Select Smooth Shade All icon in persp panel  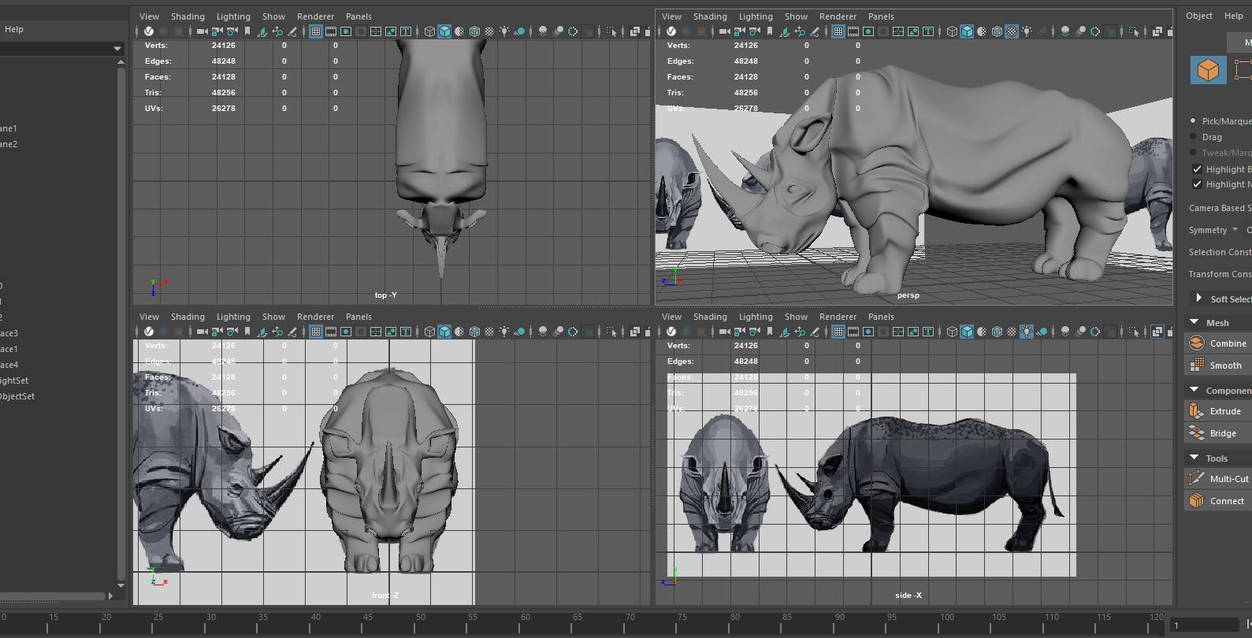point(966,31)
